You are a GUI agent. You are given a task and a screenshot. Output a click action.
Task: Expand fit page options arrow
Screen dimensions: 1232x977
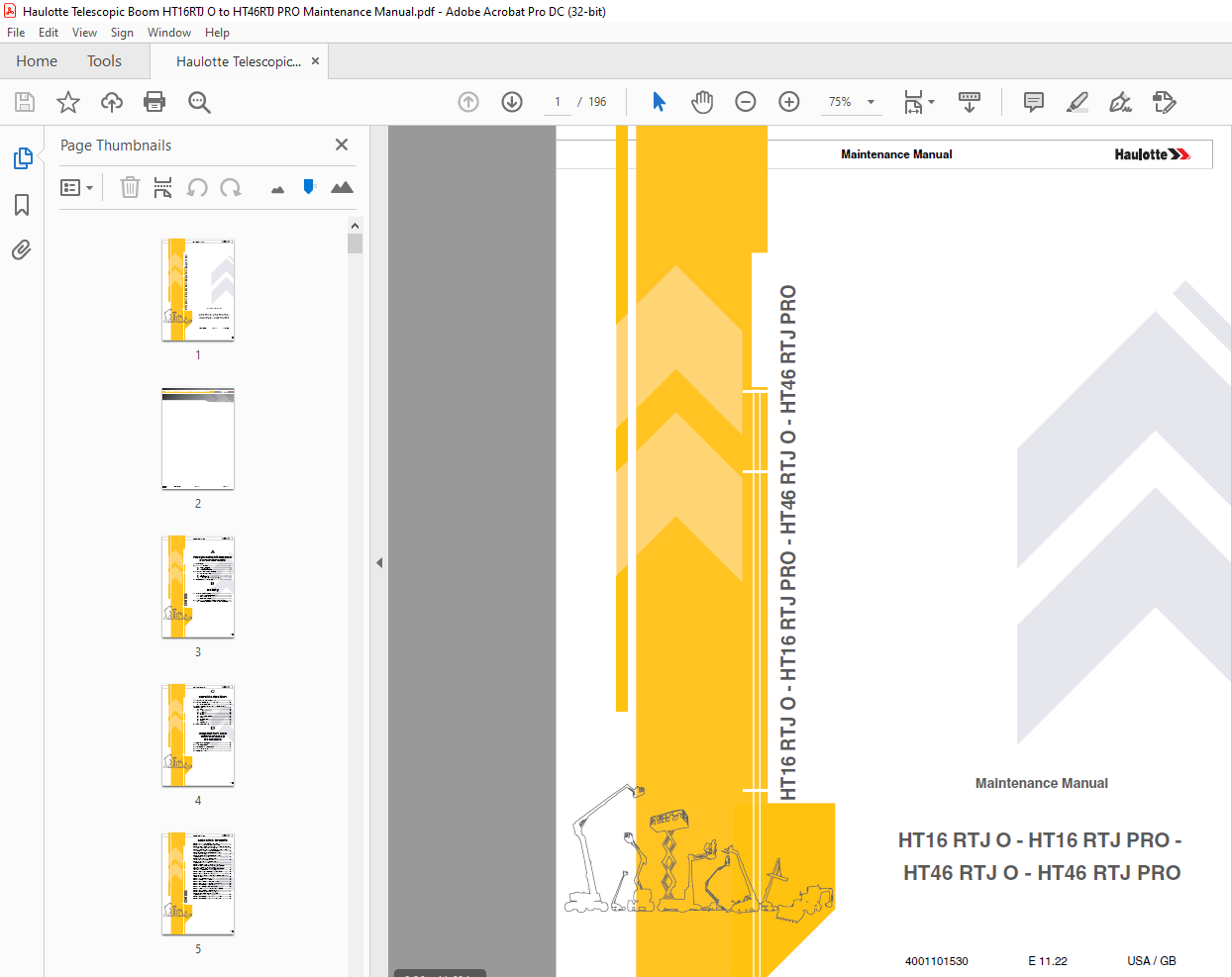(x=932, y=102)
